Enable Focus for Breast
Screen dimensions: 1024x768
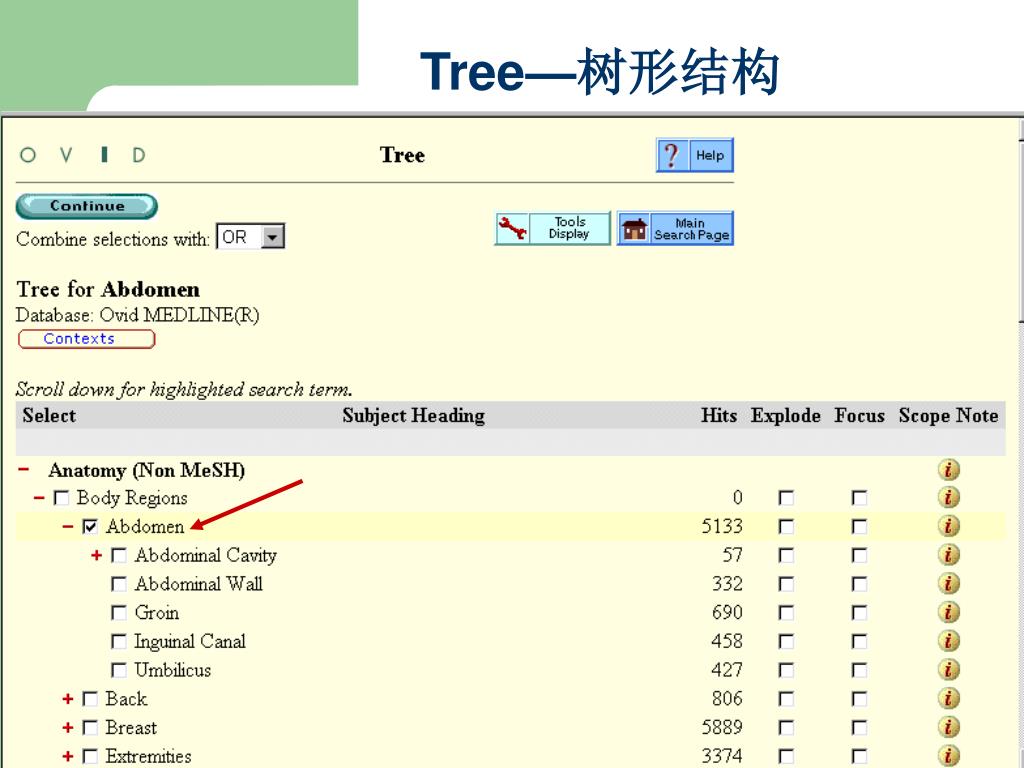[x=859, y=728]
